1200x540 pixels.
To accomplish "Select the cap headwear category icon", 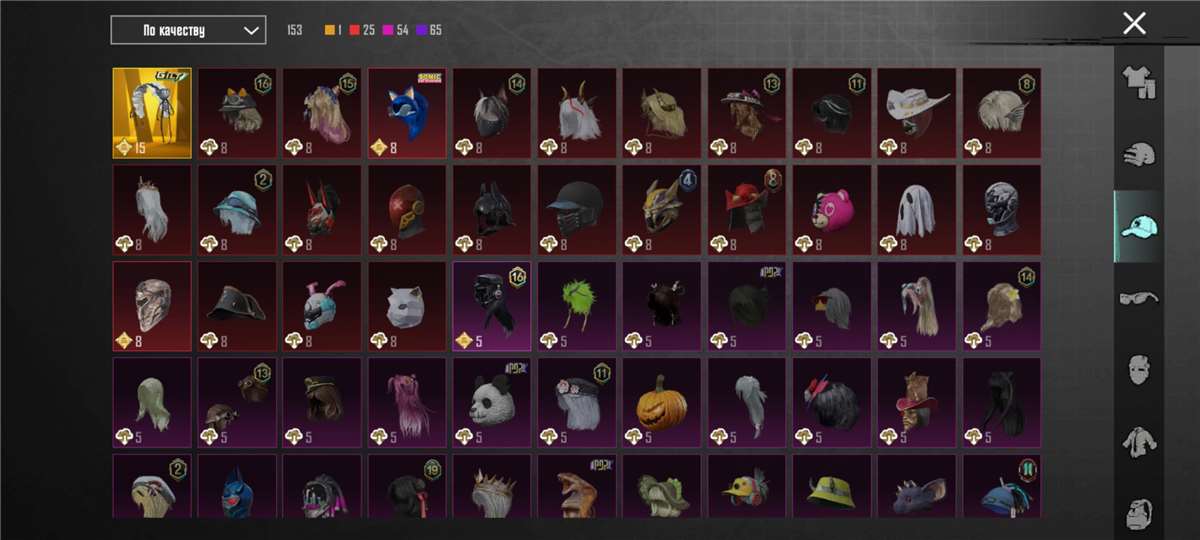I will point(1138,226).
